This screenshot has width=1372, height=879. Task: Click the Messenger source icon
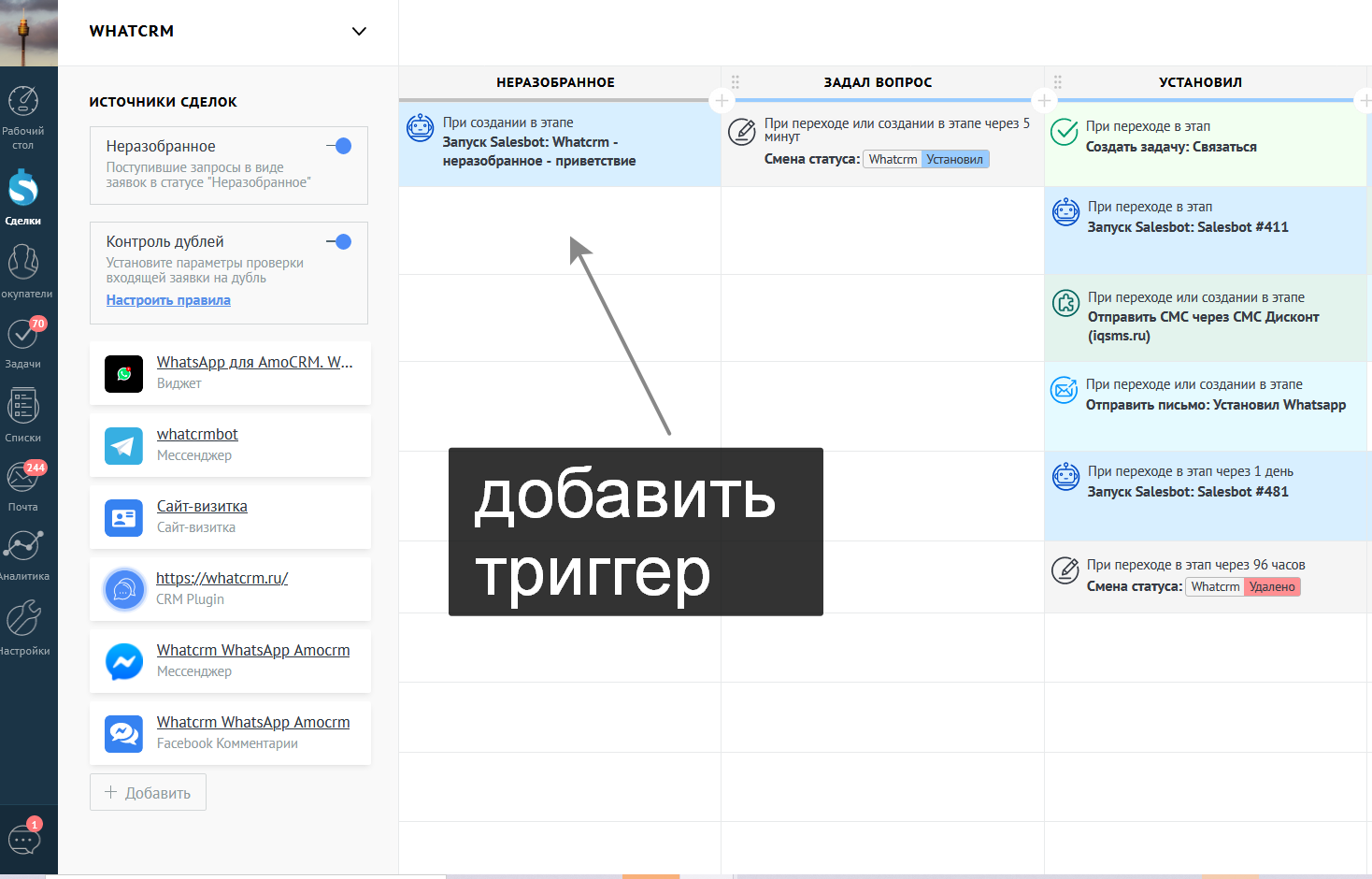(123, 662)
